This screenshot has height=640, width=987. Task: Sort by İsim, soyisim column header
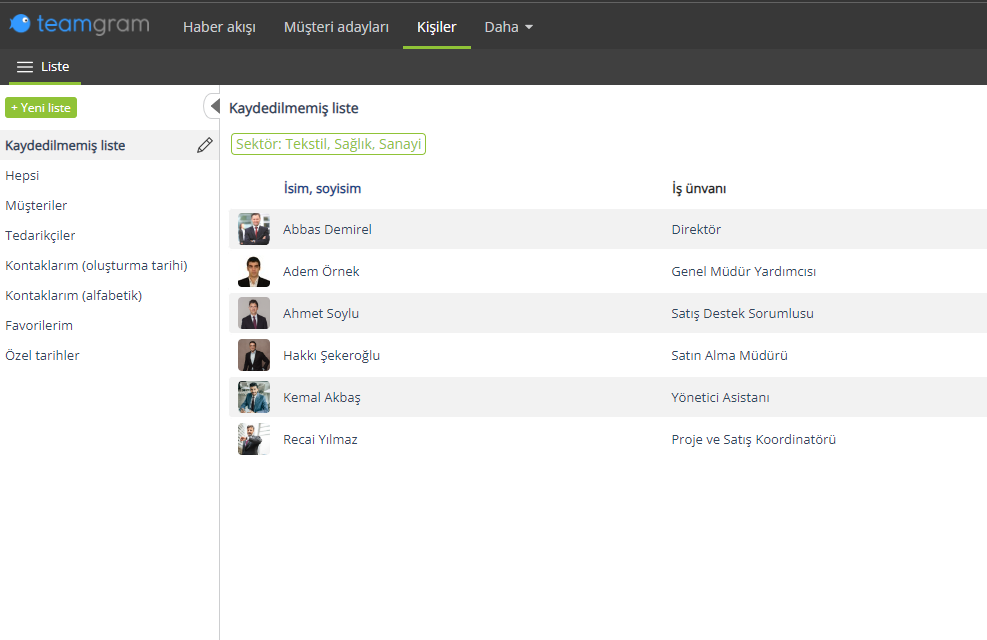(322, 188)
